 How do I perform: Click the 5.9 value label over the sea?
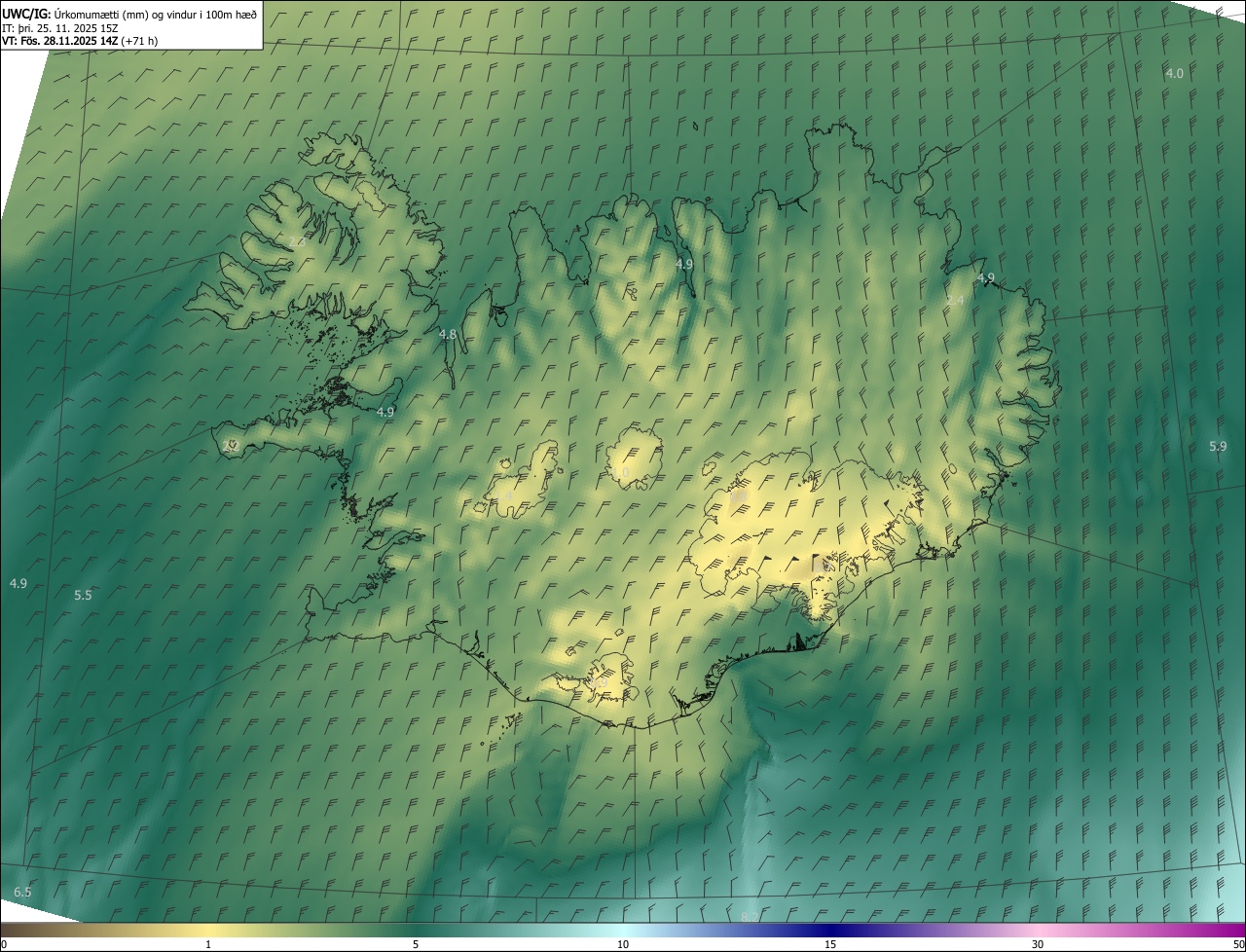pos(1218,447)
